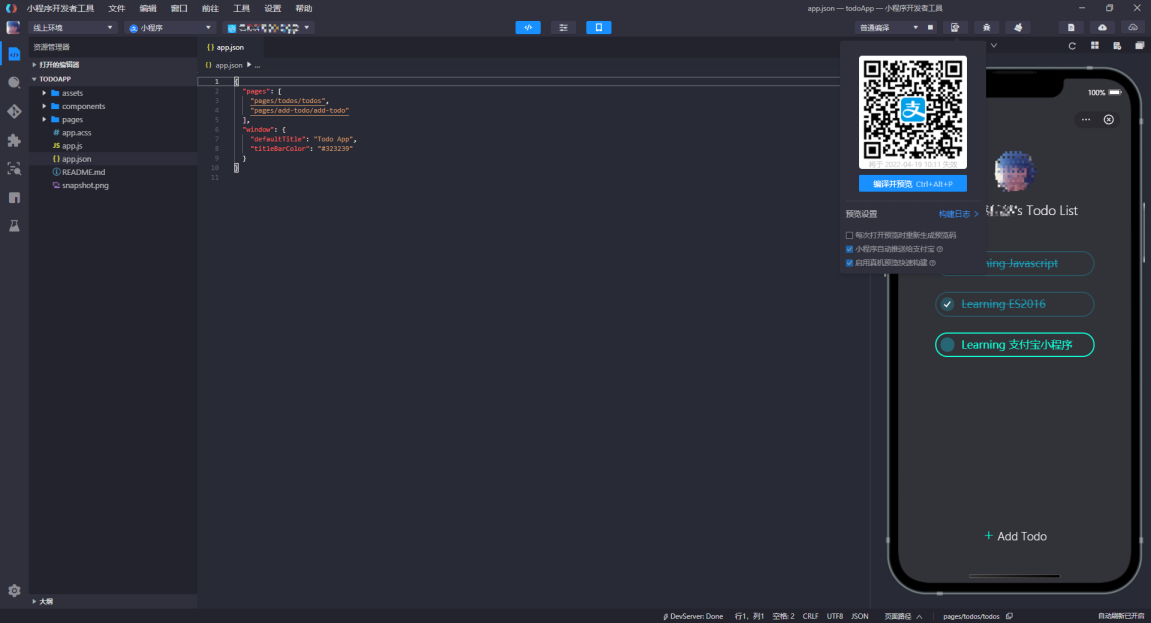Open the 设置 menu
1151x623 pixels.
coord(272,9)
